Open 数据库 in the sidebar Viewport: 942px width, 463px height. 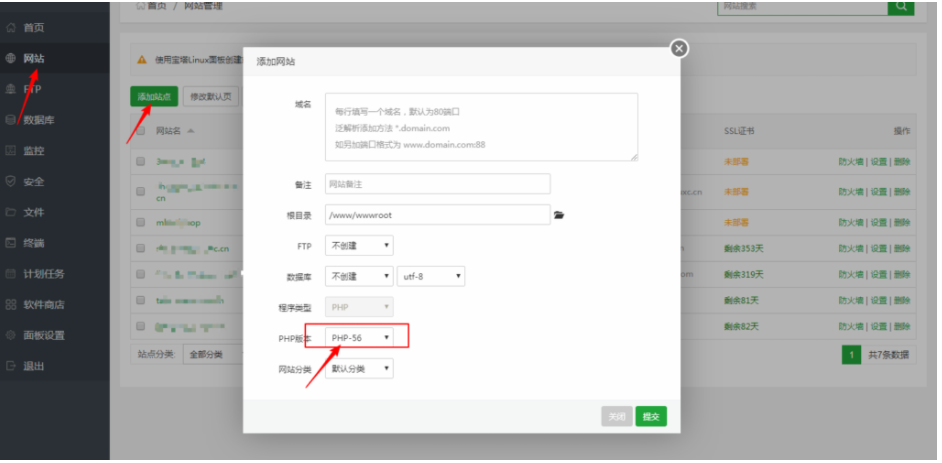(38, 120)
